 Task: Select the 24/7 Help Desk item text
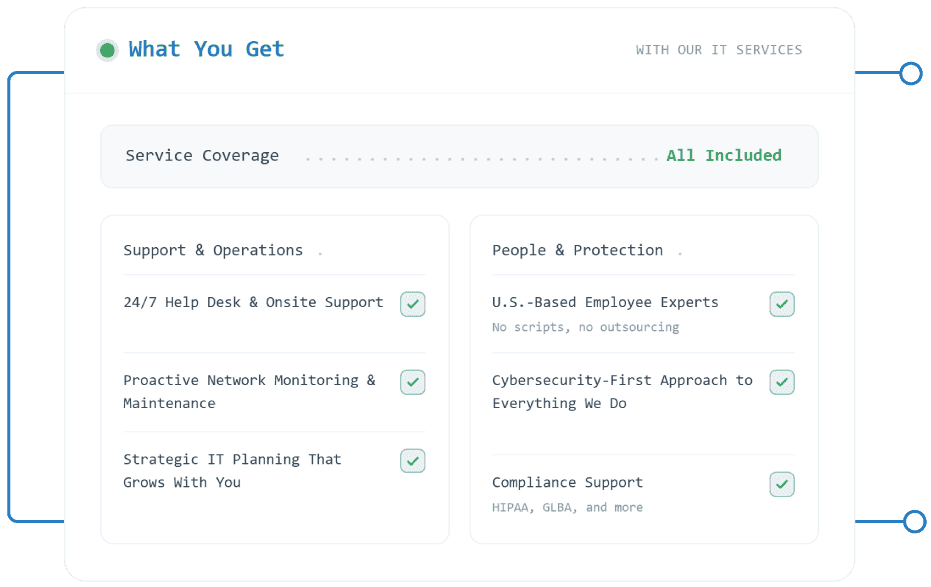254,302
